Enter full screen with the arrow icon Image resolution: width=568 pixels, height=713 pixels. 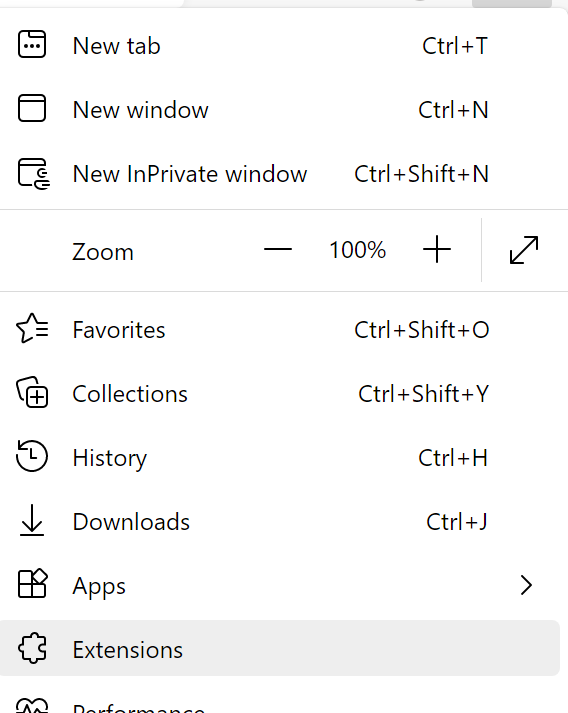(x=524, y=250)
